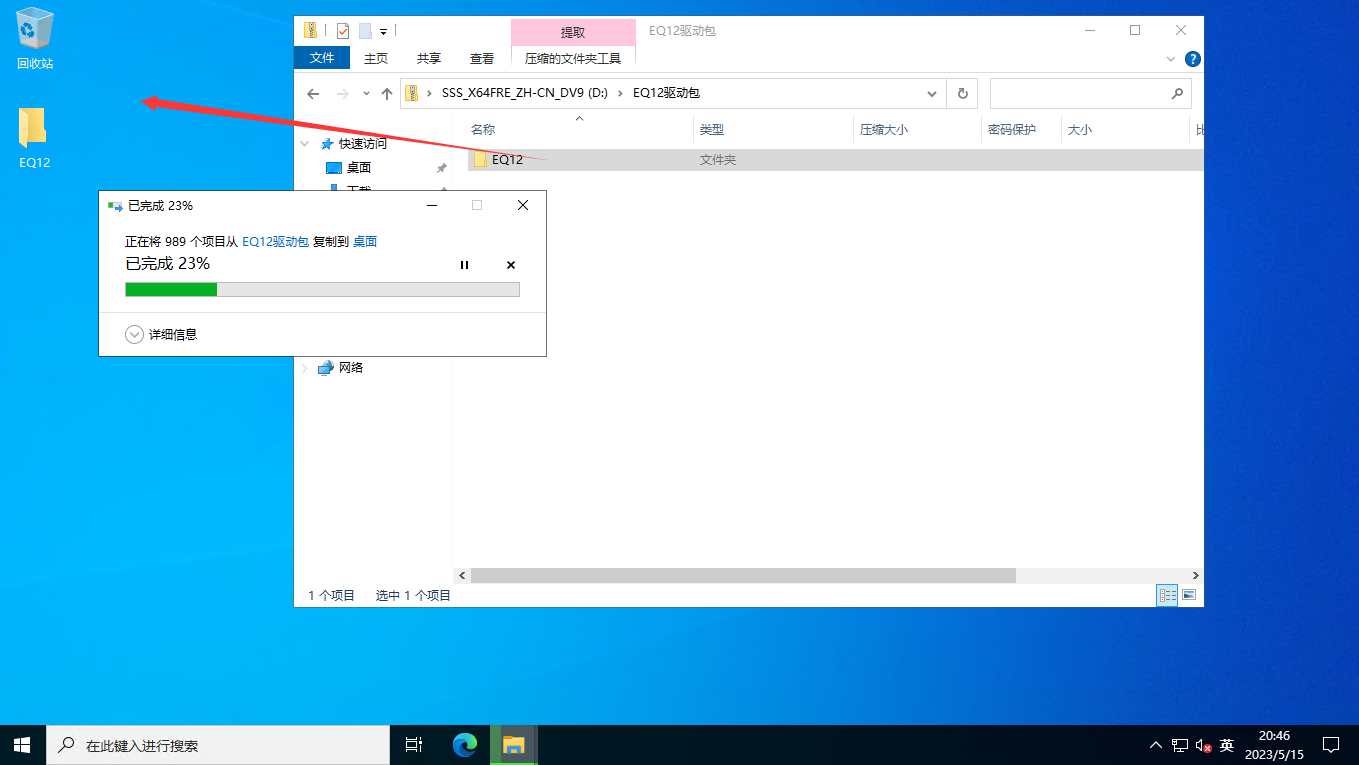This screenshot has width=1359, height=765.
Task: Click the EQ12驱动包 source link
Action: tap(275, 242)
